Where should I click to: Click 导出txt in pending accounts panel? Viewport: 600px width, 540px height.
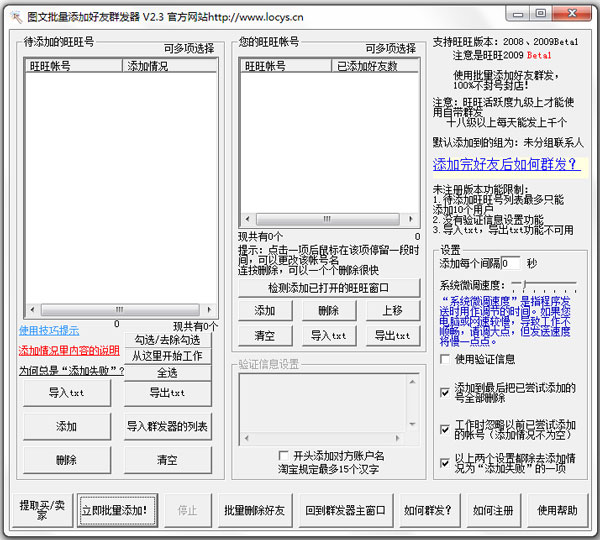pyautogui.click(x=168, y=393)
